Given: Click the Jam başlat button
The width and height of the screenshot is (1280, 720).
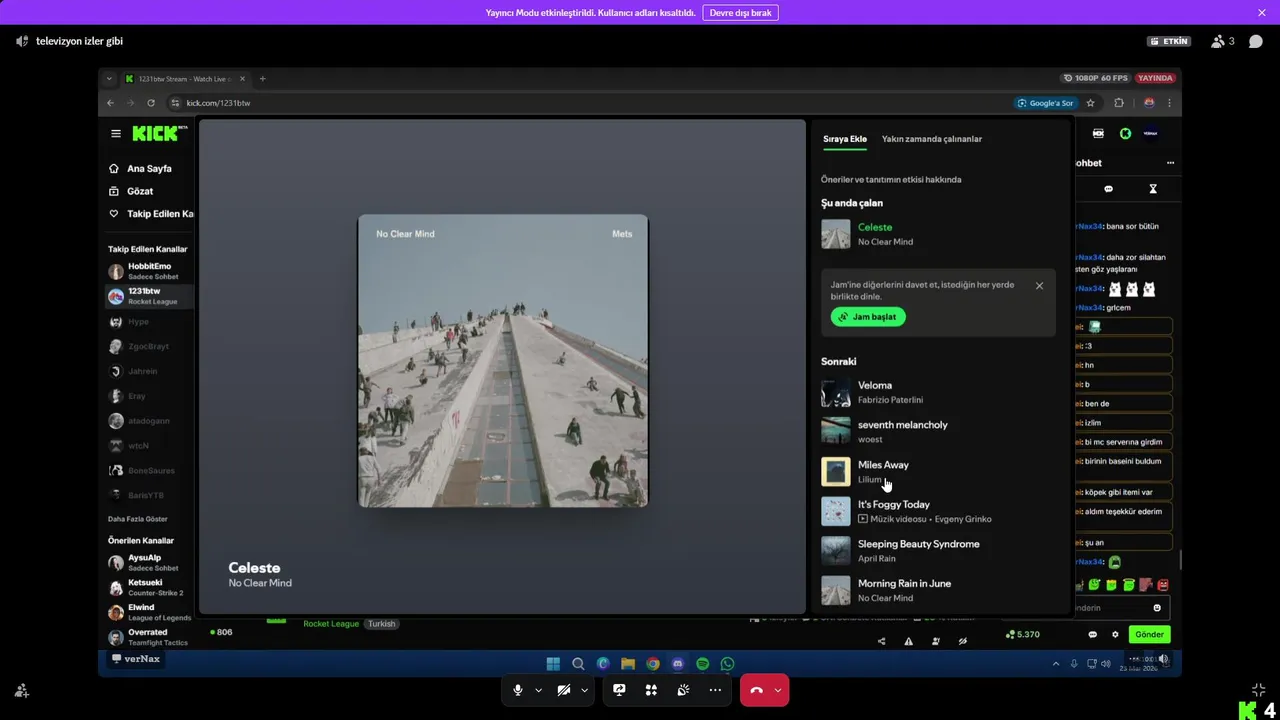Looking at the screenshot, I should (868, 317).
